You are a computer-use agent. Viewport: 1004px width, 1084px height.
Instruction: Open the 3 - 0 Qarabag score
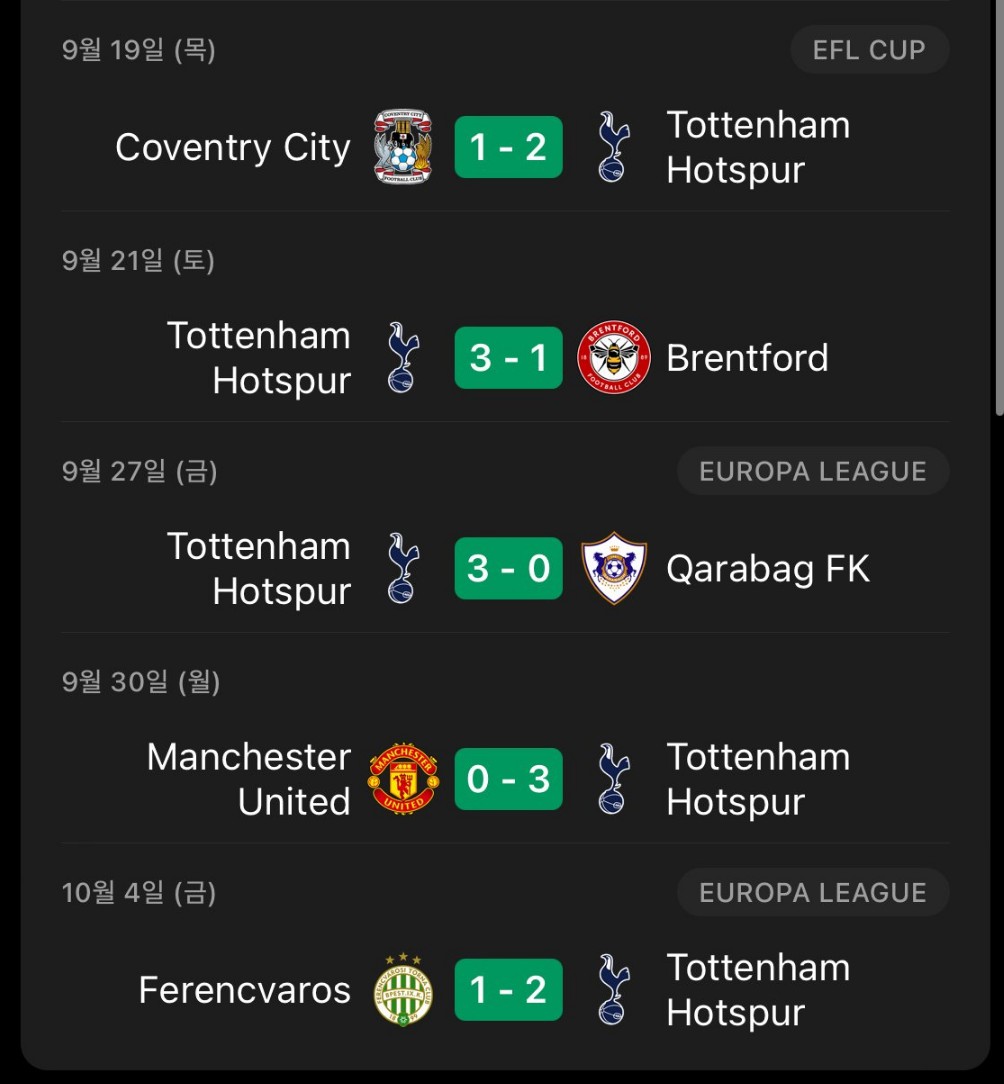(x=508, y=568)
